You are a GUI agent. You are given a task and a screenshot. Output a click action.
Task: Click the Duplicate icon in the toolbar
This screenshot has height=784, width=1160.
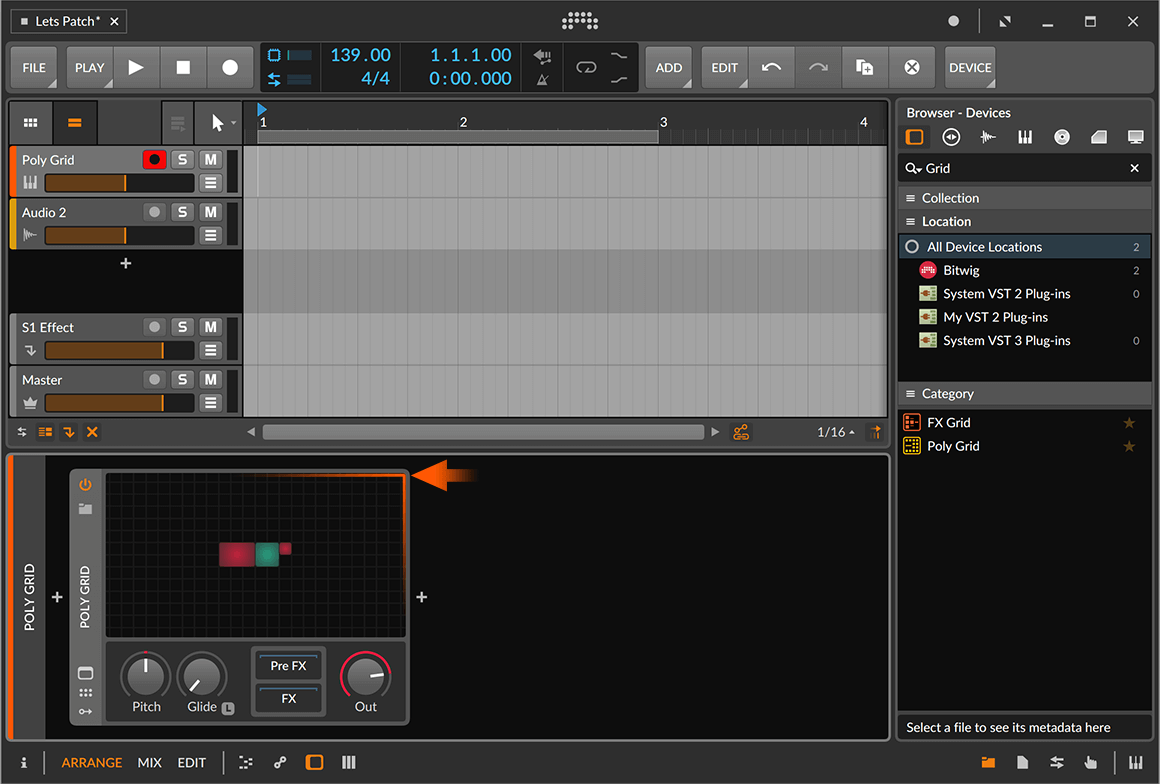[864, 68]
